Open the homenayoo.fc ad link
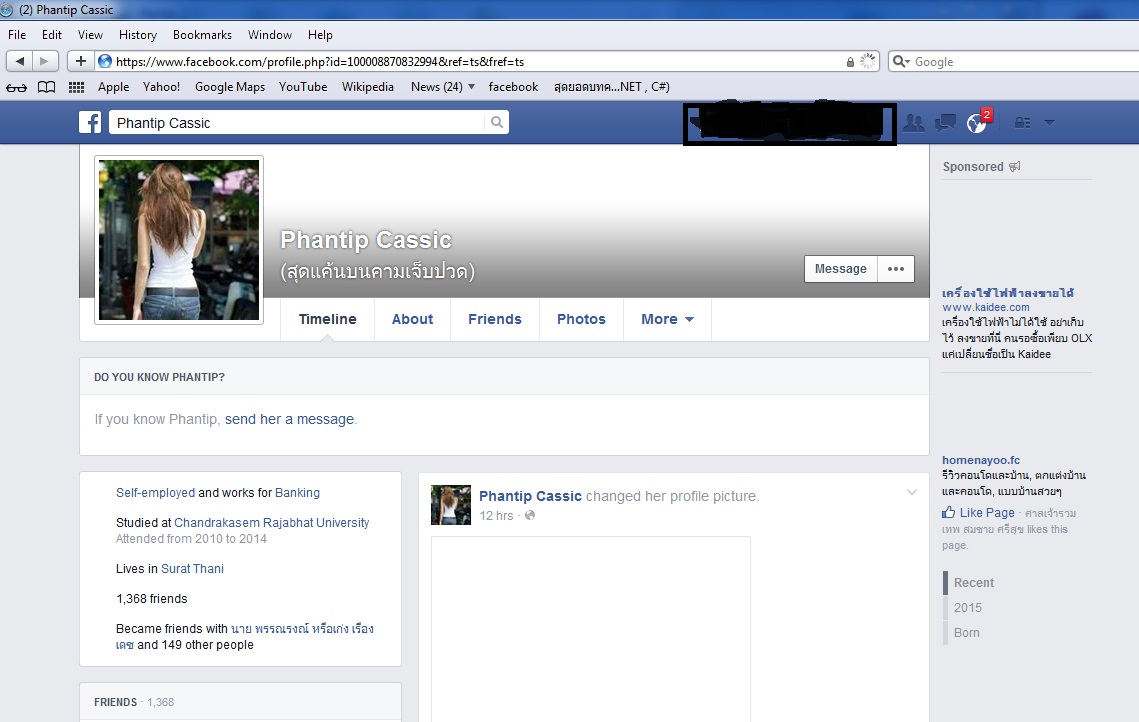This screenshot has height=722, width=1139. click(981, 460)
